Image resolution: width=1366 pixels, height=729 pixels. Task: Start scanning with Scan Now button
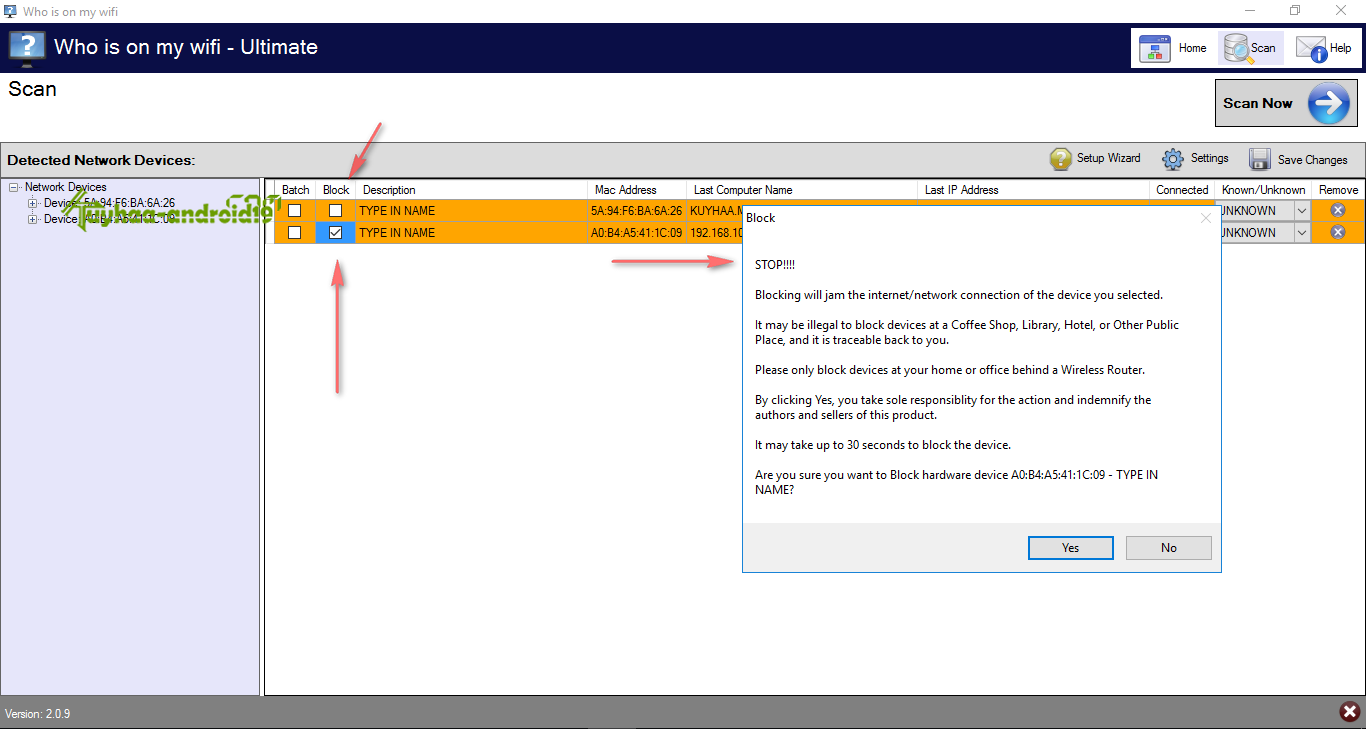click(1286, 103)
